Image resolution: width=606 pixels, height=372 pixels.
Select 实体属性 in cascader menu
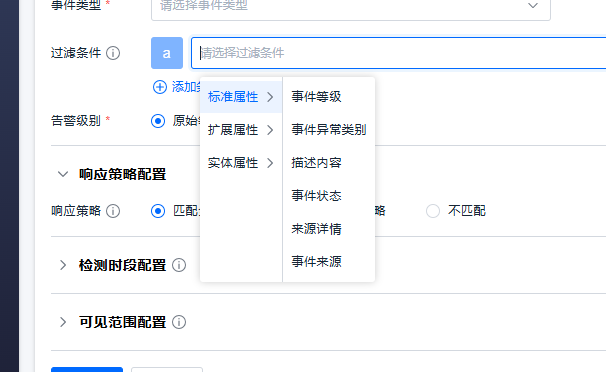[241, 163]
